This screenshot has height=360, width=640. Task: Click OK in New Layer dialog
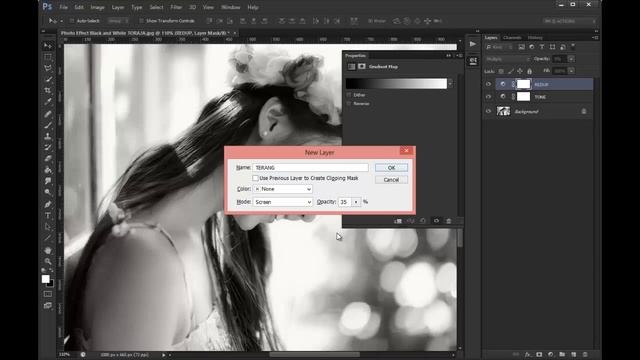391,168
